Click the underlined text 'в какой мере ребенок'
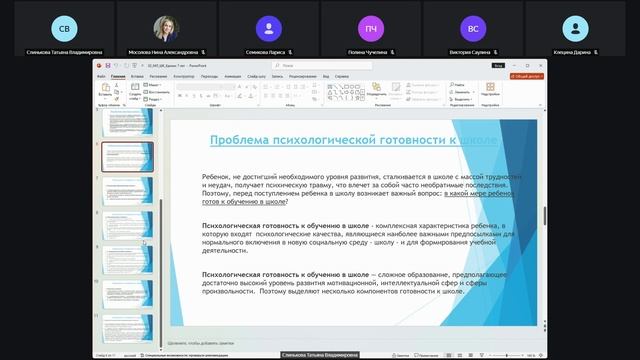The image size is (640, 360). 479,193
